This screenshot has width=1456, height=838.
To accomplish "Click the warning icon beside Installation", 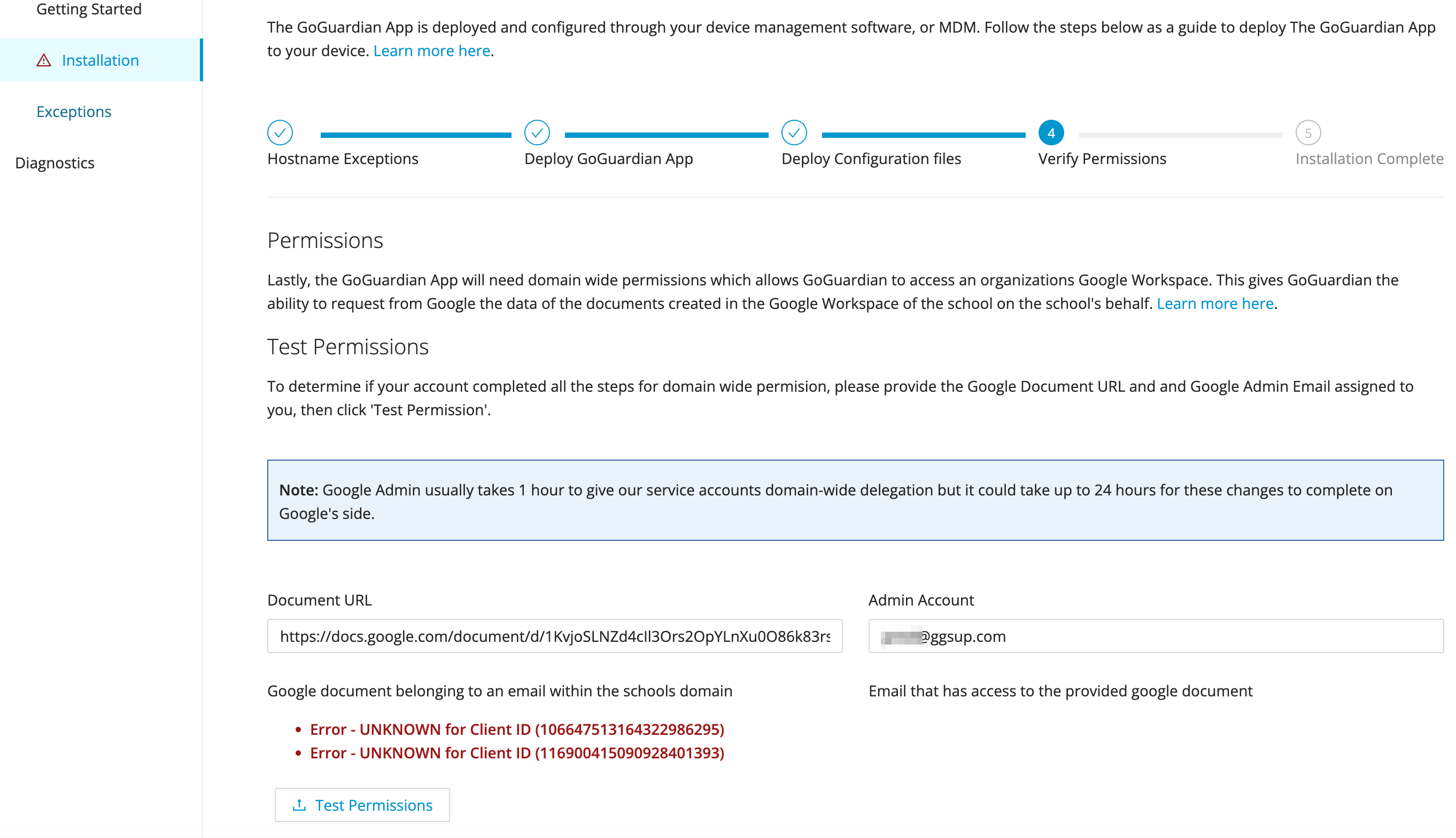I will (x=44, y=60).
